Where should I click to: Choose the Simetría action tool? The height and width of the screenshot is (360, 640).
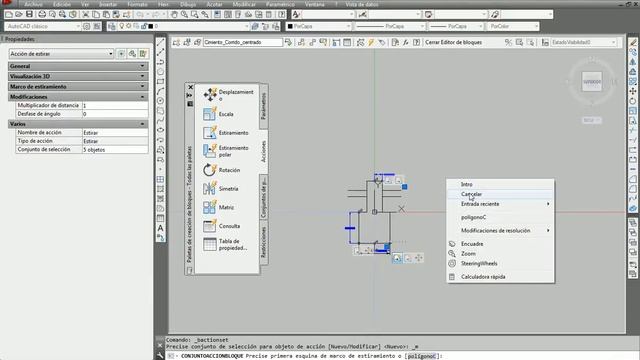coord(220,189)
